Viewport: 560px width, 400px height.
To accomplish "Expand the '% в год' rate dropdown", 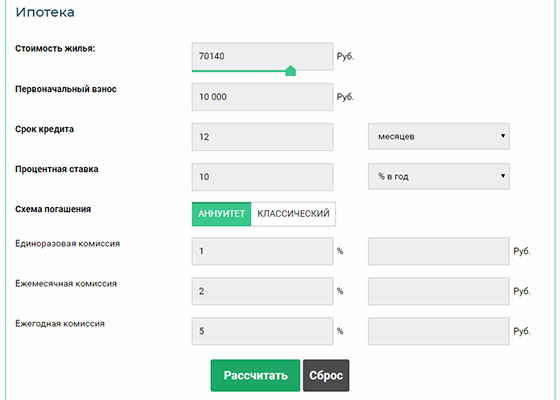I will coord(439,176).
